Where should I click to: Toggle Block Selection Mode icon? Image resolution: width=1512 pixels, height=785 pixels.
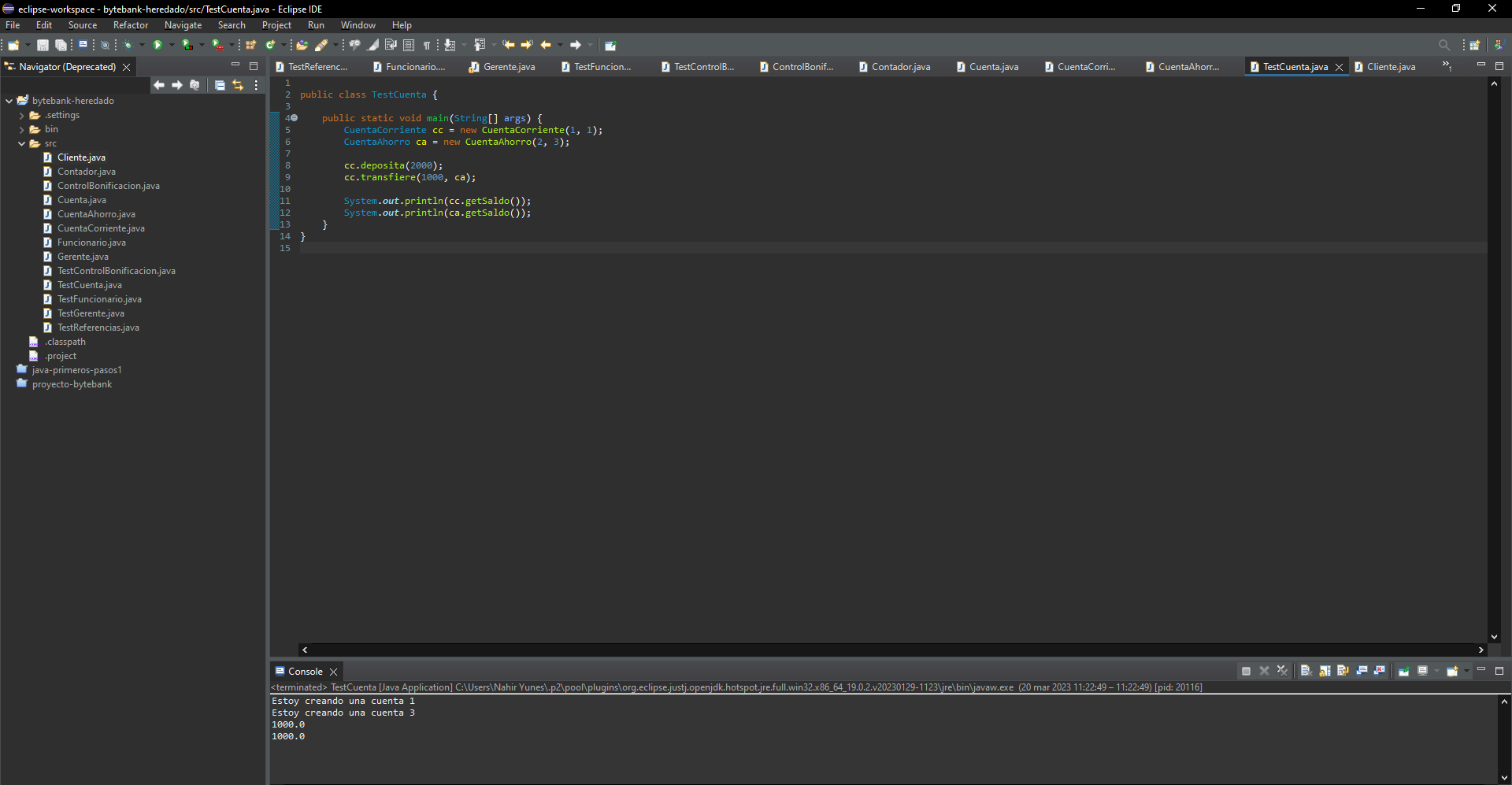coord(409,45)
